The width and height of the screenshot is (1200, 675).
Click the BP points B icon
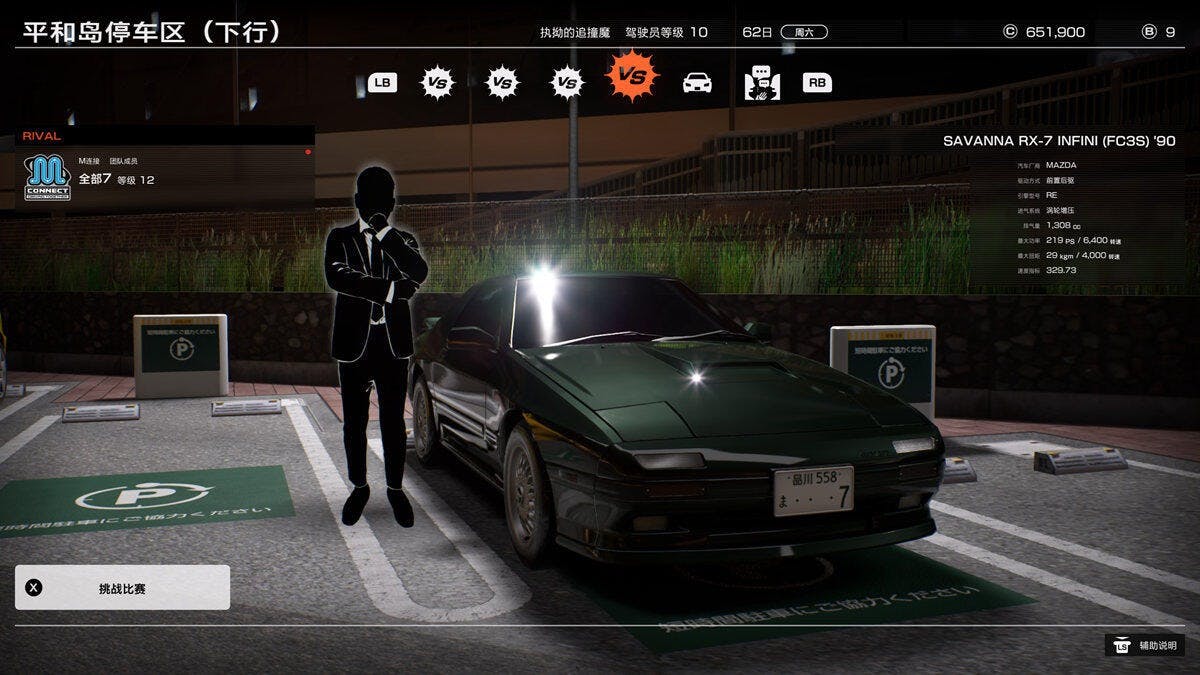pyautogui.click(x=1148, y=32)
